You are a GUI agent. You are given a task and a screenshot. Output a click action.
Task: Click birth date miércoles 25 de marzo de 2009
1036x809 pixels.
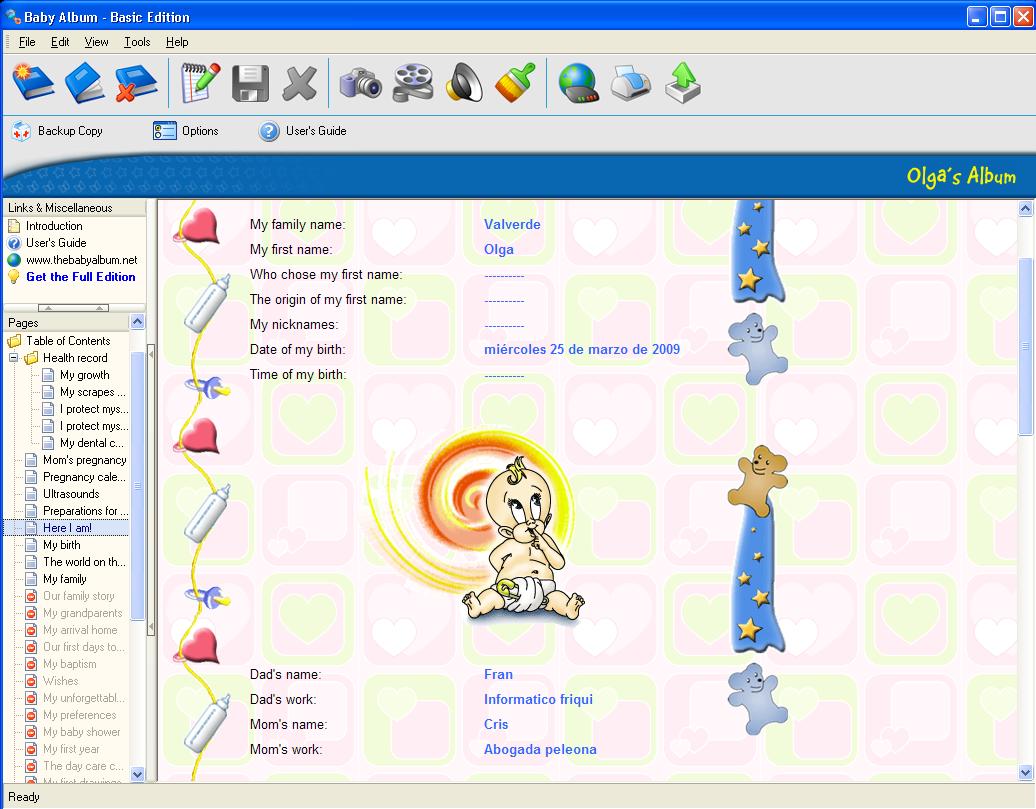tap(581, 349)
